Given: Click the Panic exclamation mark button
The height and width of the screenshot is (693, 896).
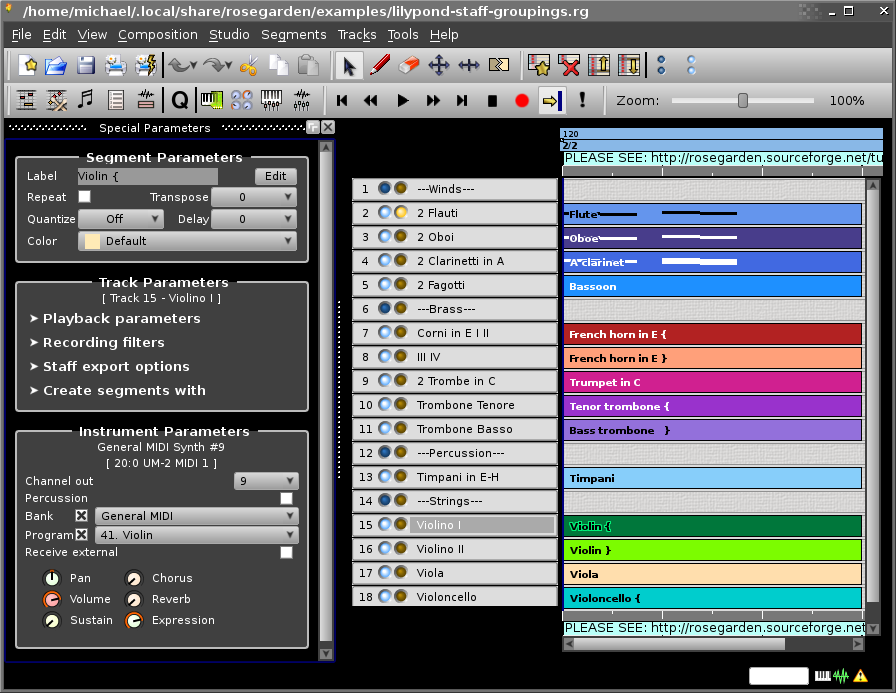Looking at the screenshot, I should point(582,100).
